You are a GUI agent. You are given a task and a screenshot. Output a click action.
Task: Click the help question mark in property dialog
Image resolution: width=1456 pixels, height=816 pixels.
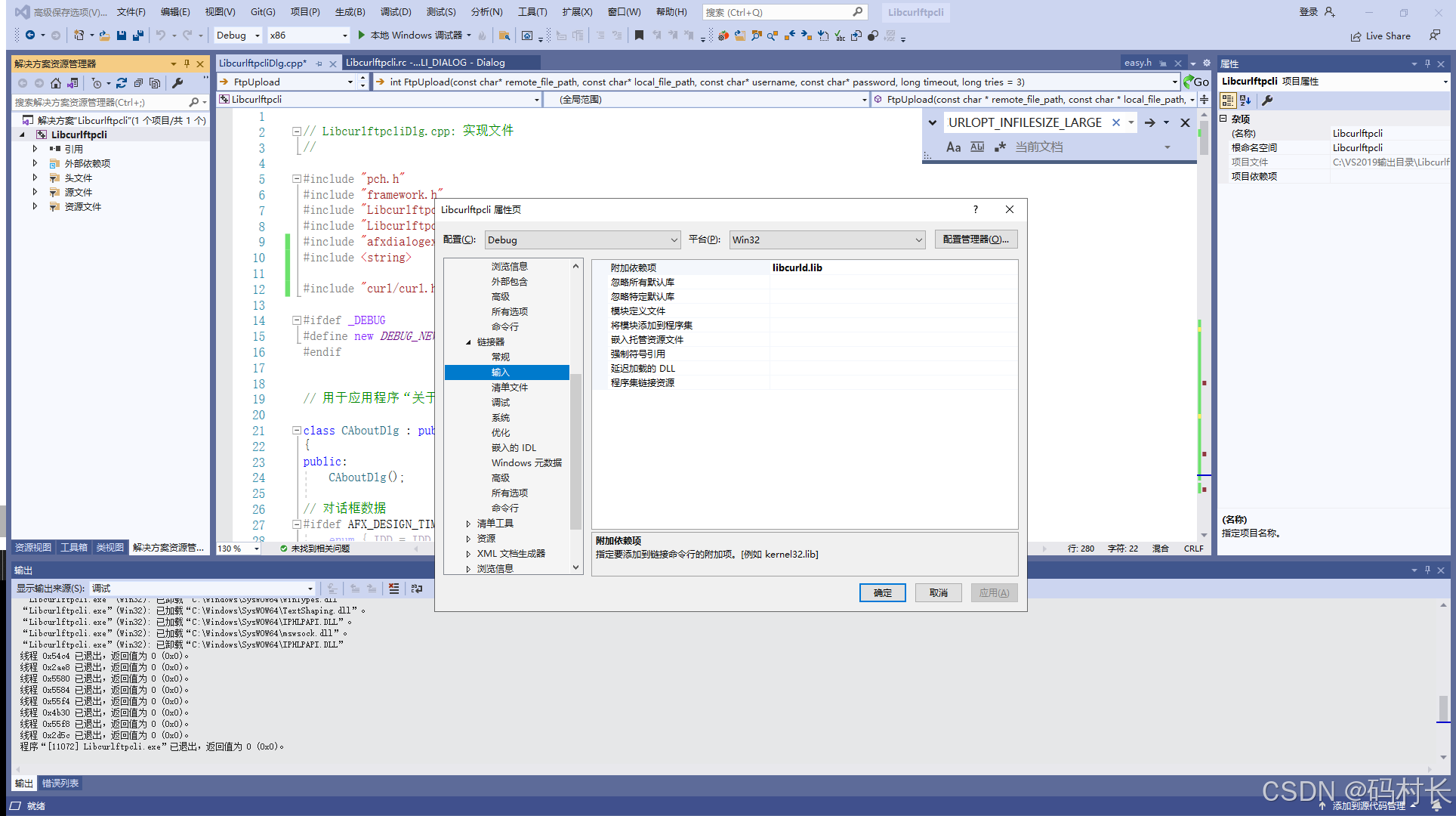[976, 209]
